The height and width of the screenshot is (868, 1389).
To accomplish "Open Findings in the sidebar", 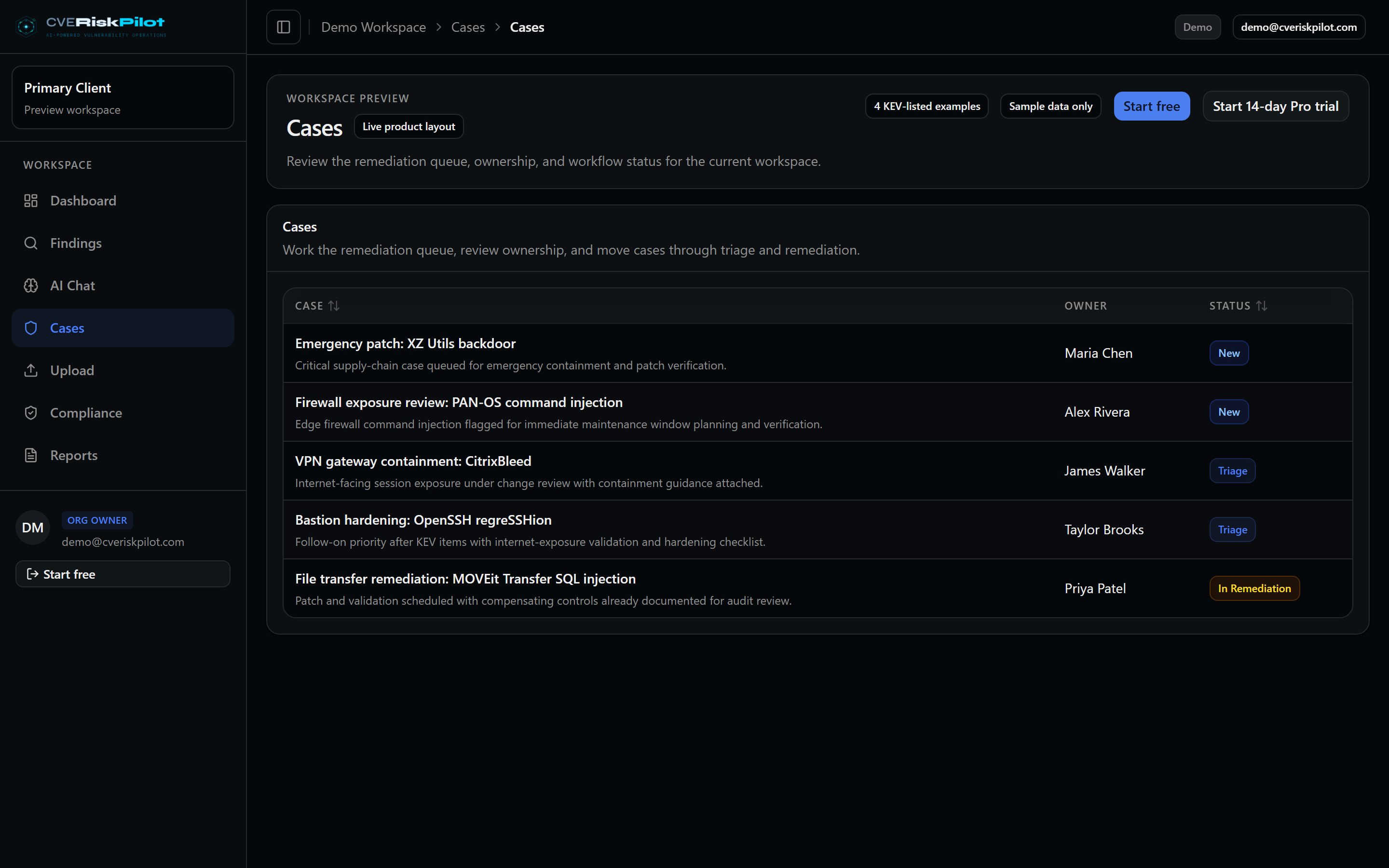I will 123,243.
